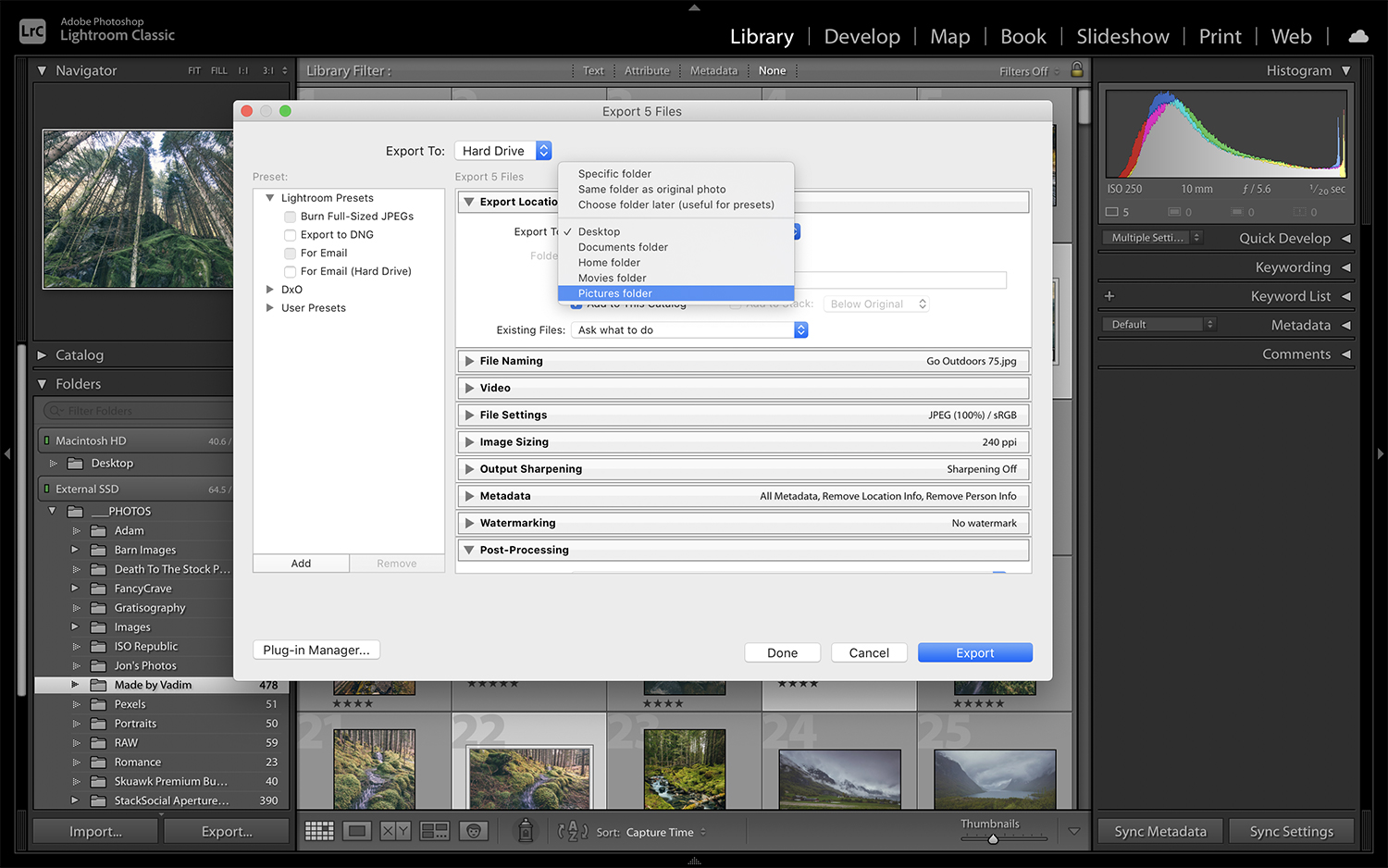The image size is (1388, 868).
Task: Click the Desktop folder icon under Macintosh HD
Action: coord(76,463)
